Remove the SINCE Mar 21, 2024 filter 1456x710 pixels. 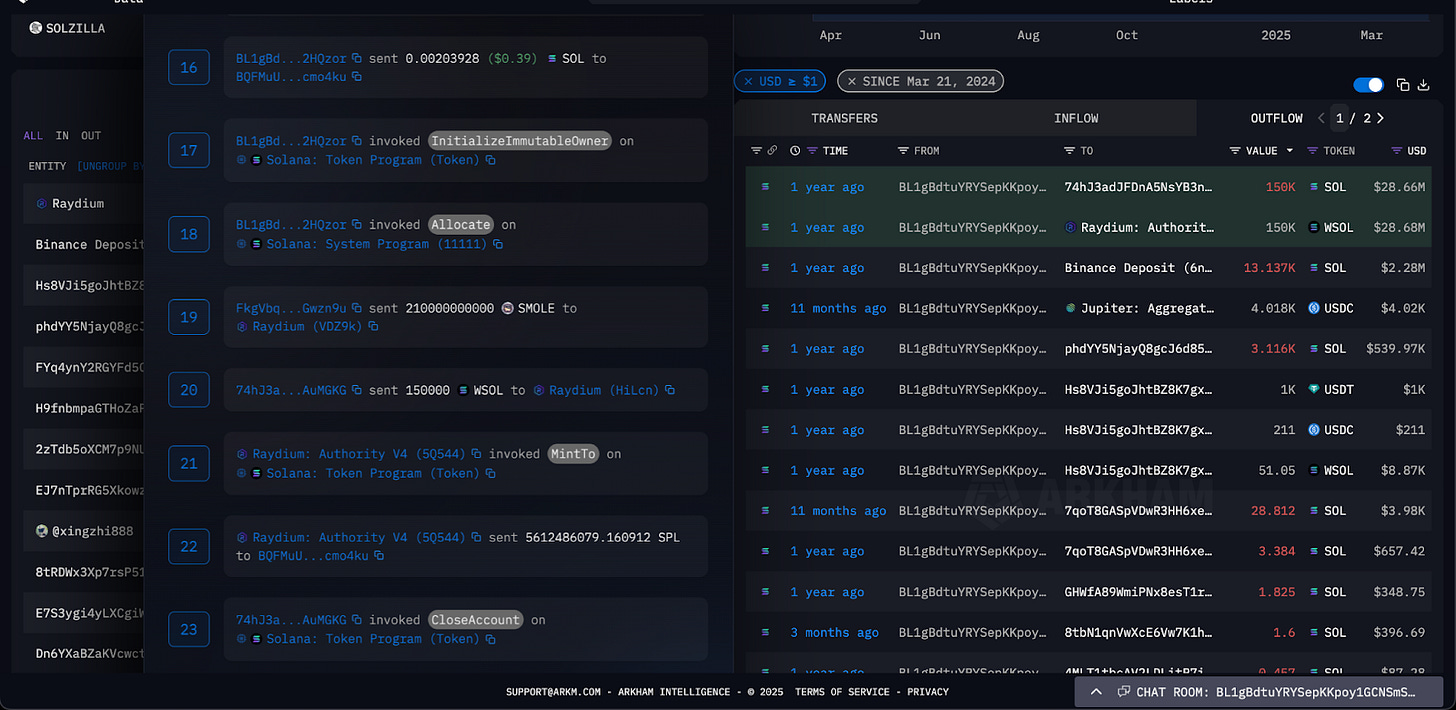pyautogui.click(x=851, y=82)
